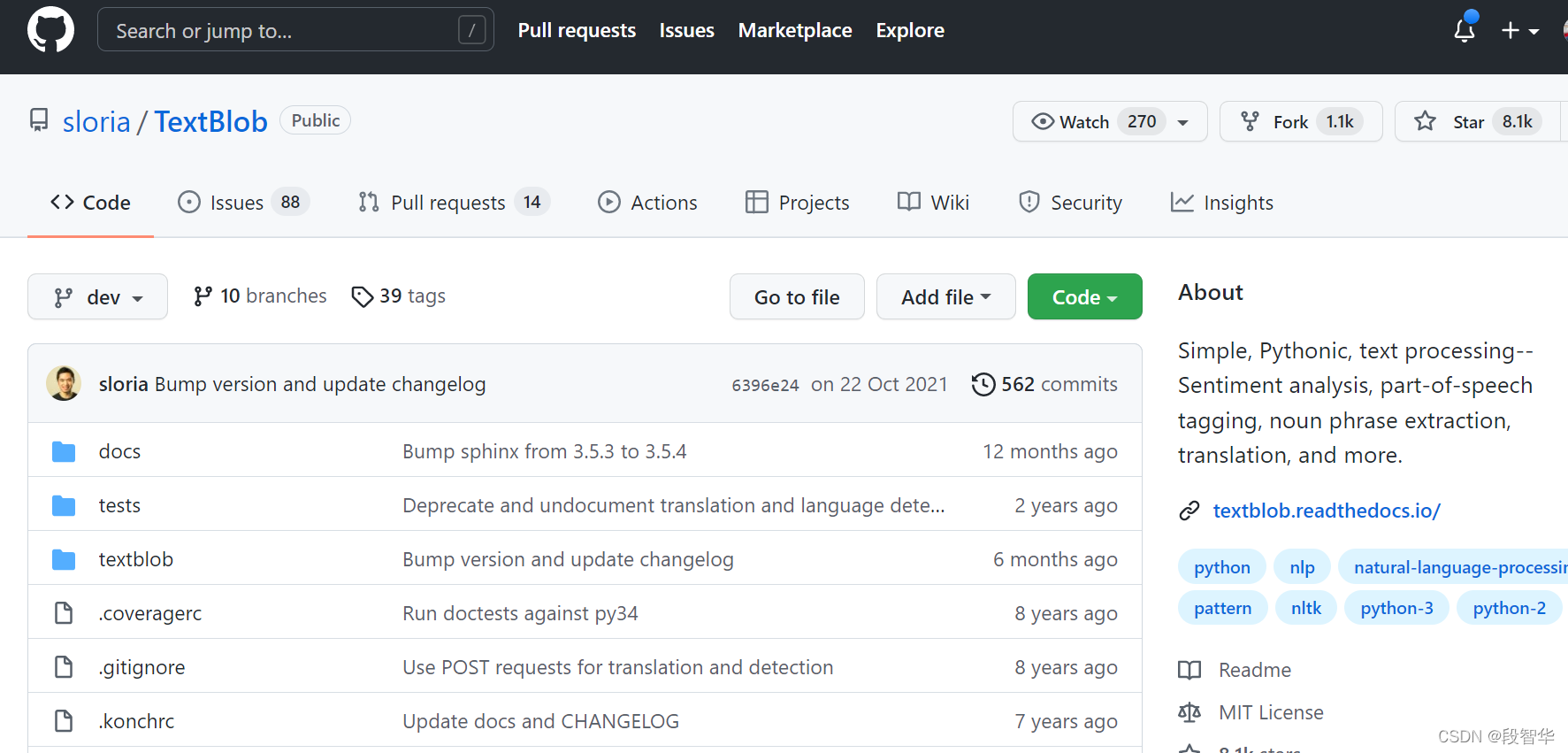Open the .gitignore file
Viewport: 1568px width, 753px height.
coord(142,667)
